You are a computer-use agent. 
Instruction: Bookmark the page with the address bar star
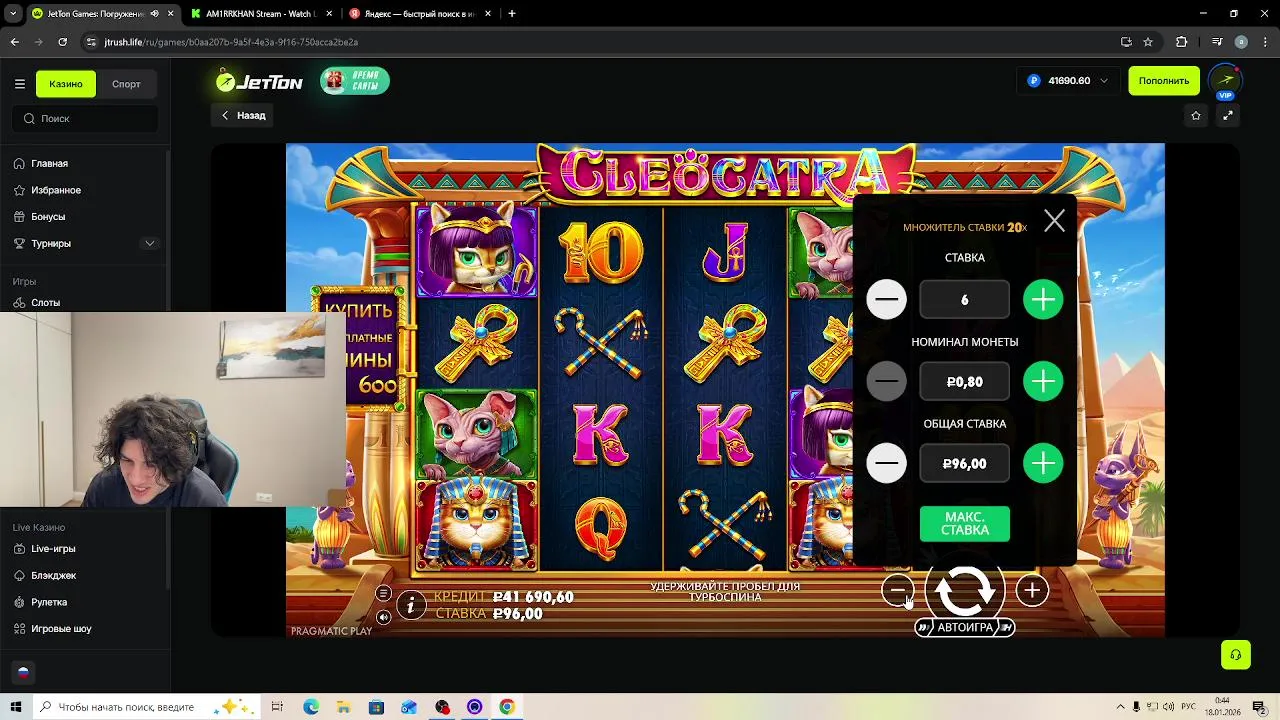tap(1148, 42)
